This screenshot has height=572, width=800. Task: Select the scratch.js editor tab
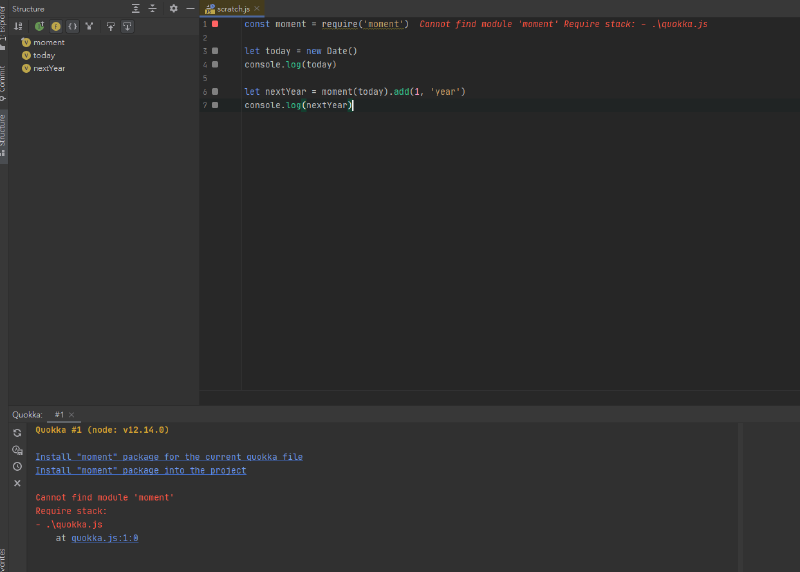point(232,8)
